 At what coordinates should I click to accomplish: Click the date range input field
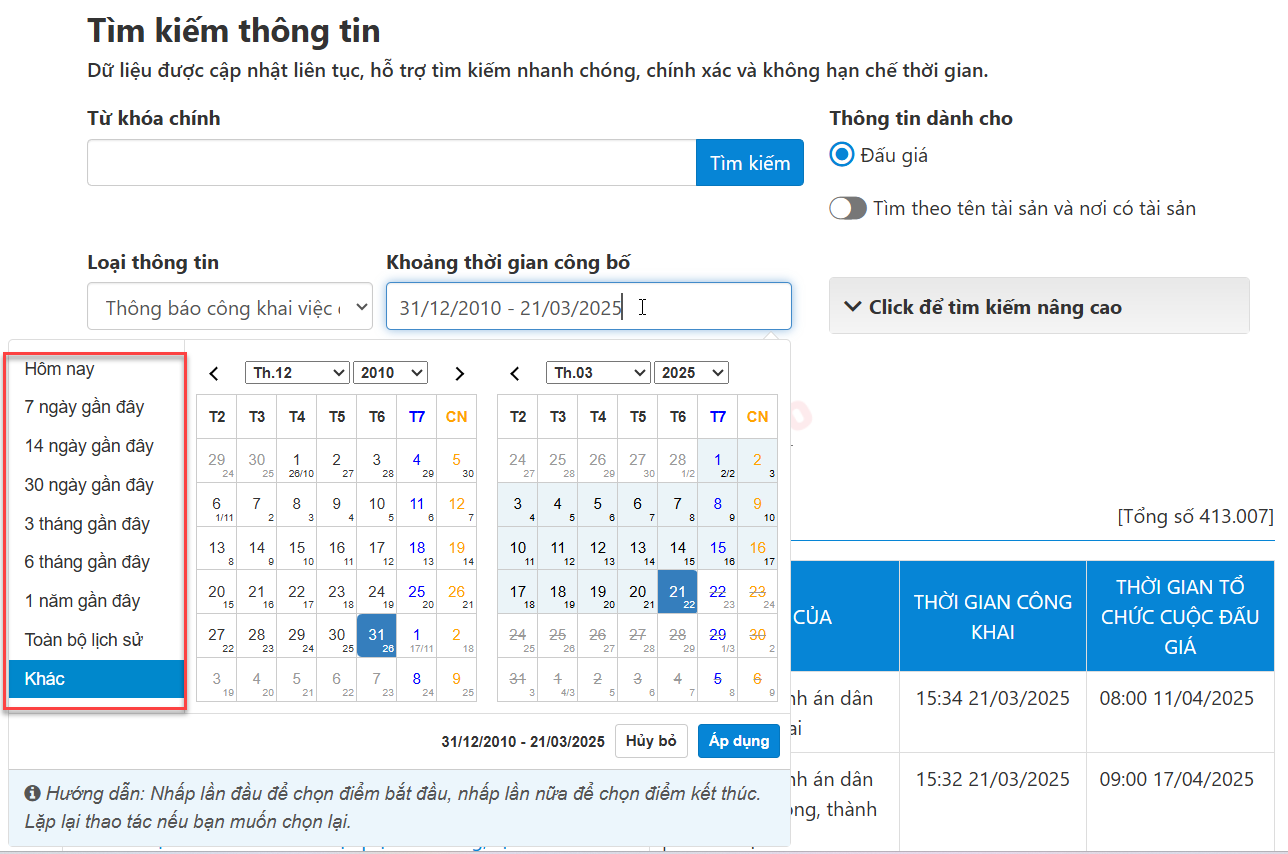click(x=589, y=307)
